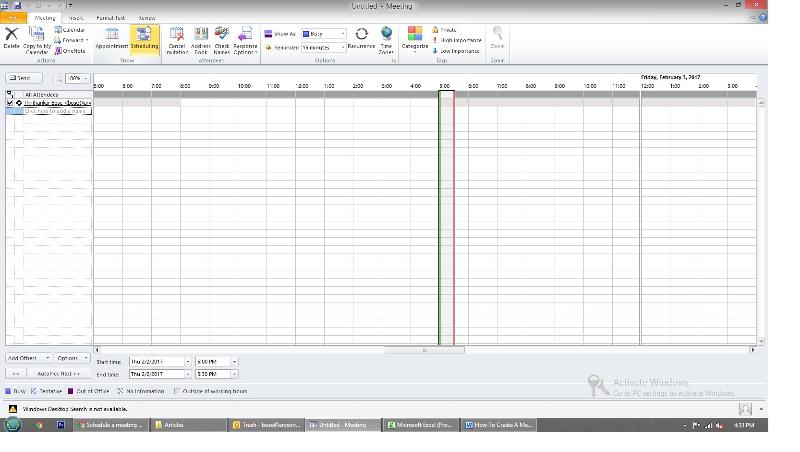Expand the Options group dialog launcher
This screenshot has width=800, height=452.
click(393, 61)
